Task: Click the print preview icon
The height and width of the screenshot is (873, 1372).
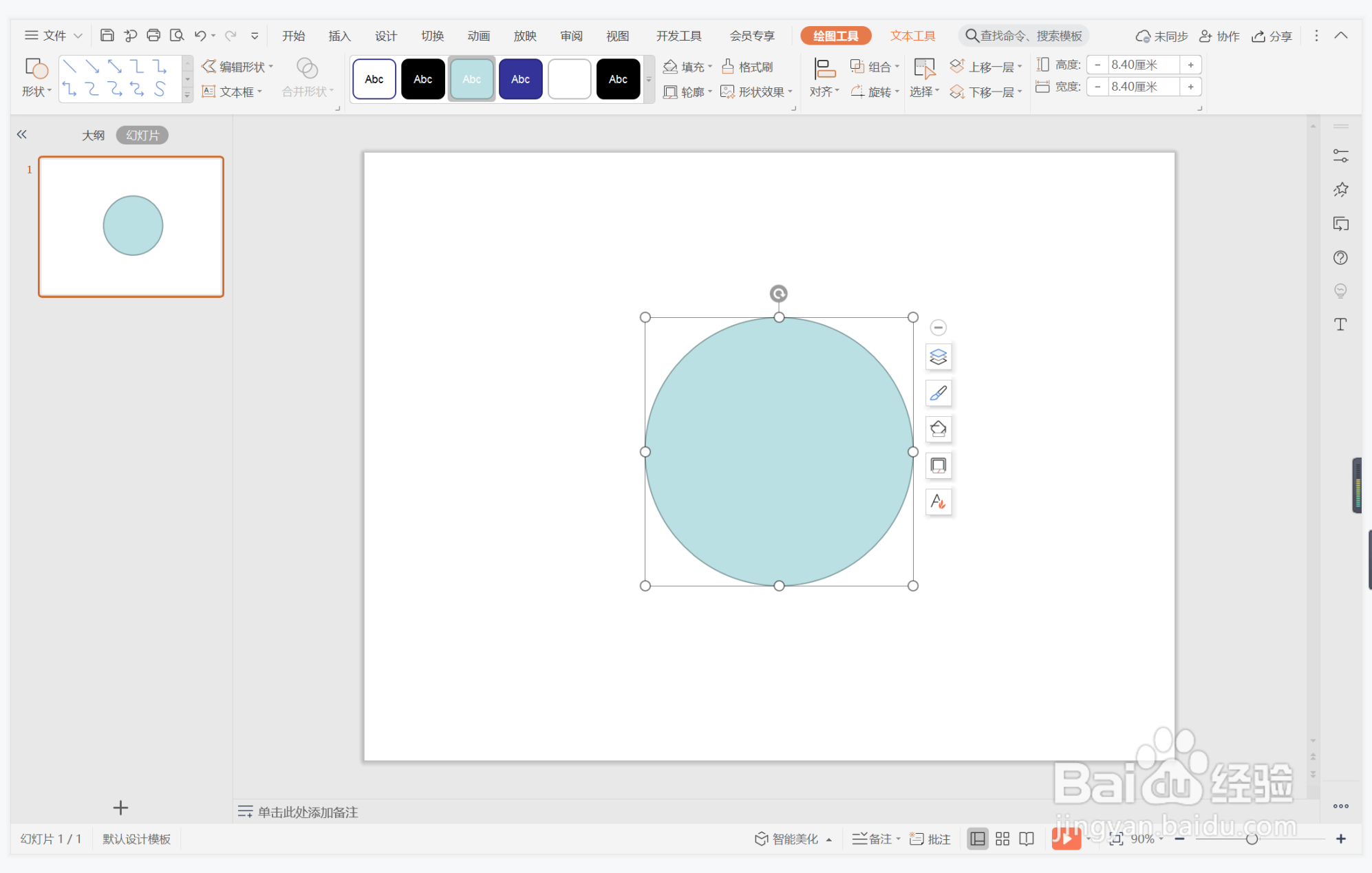Action: point(177,35)
